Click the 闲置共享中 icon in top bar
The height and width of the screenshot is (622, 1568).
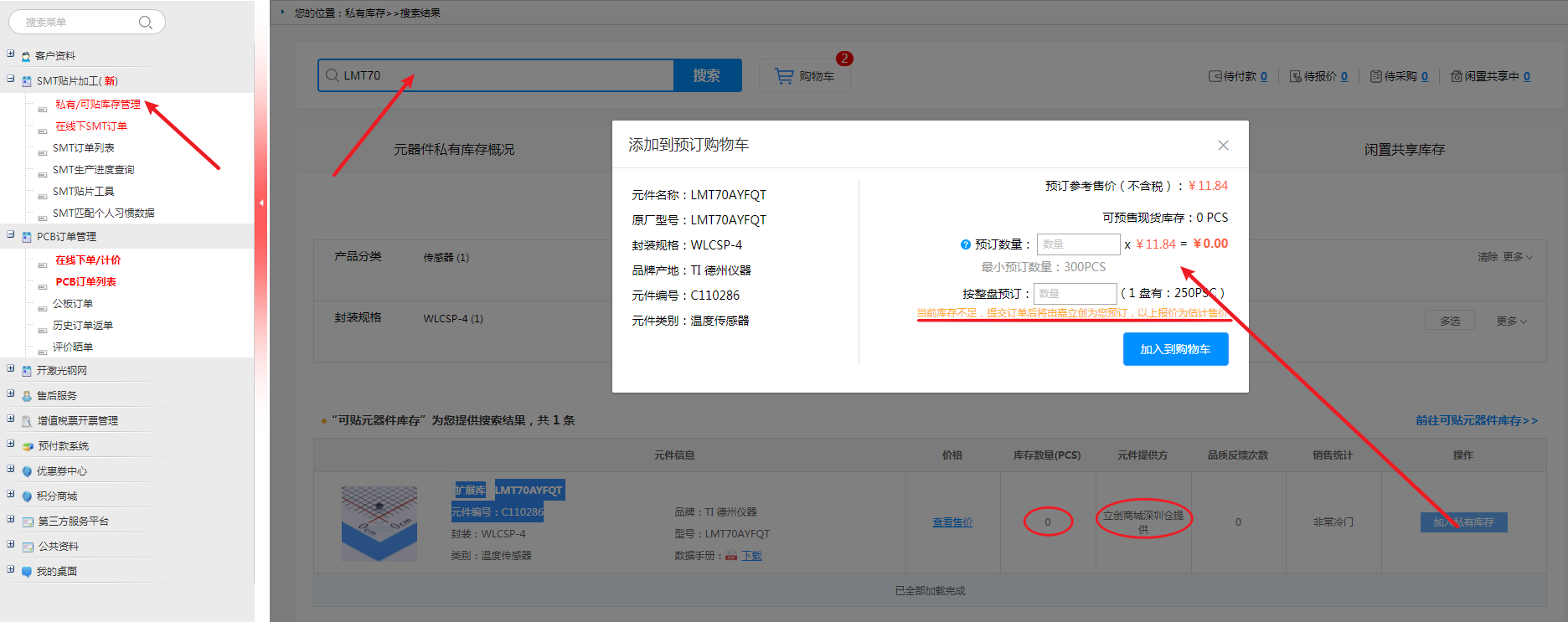tap(1456, 76)
